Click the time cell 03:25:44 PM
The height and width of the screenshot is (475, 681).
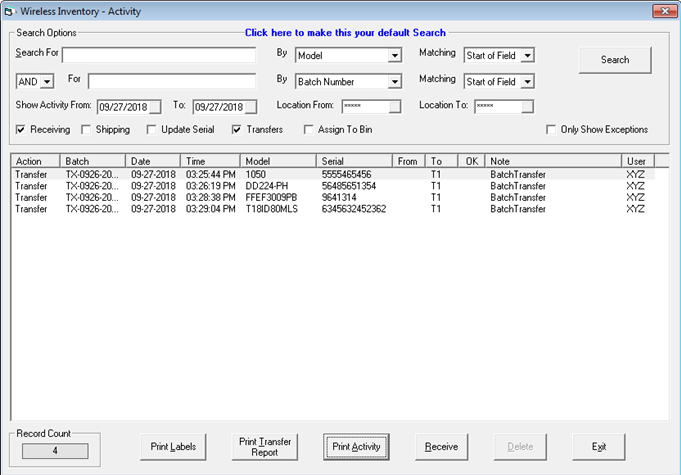211,175
